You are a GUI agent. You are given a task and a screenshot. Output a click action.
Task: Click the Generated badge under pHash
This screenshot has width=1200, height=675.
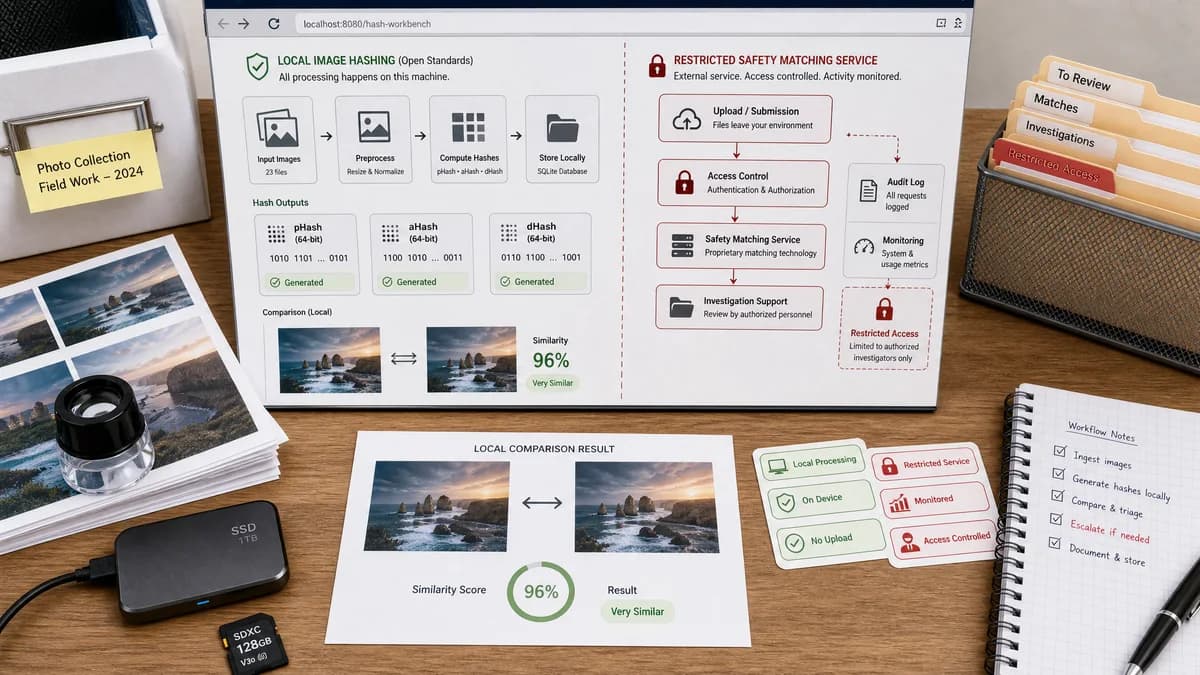tap(308, 283)
